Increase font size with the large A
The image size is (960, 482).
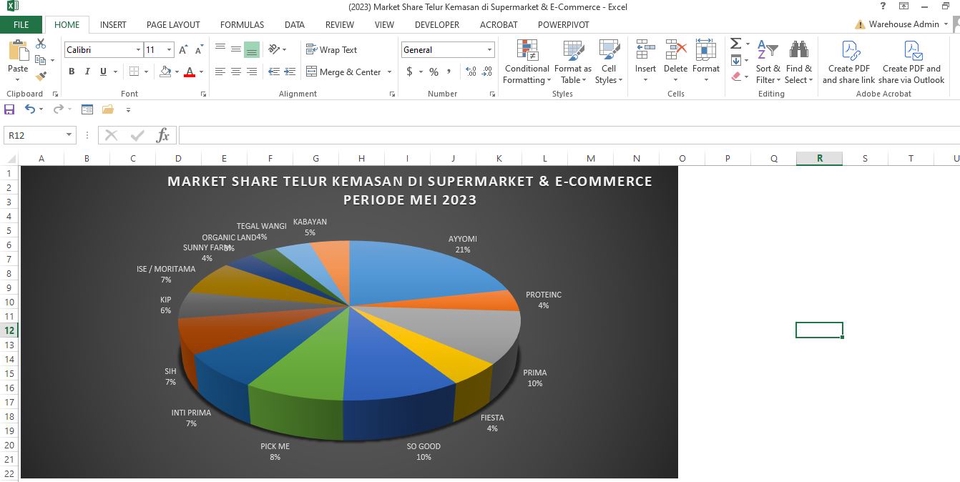[183, 50]
